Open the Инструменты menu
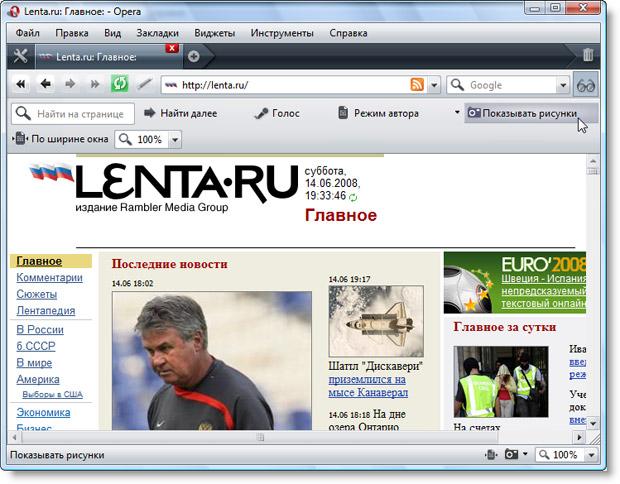This screenshot has width=620, height=484. pyautogui.click(x=282, y=33)
